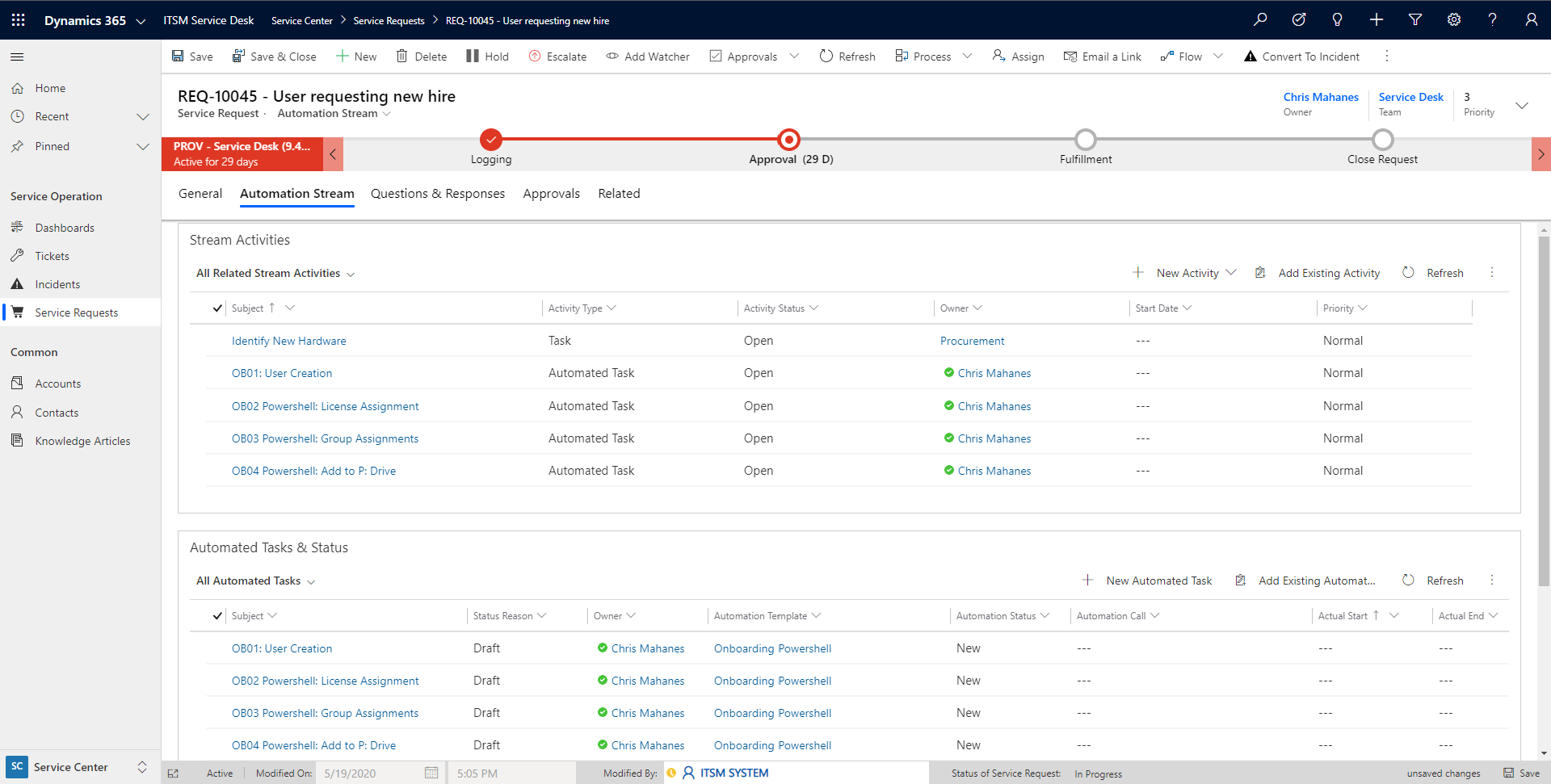Open the Related tab
This screenshot has width=1551, height=784.
[619, 194]
